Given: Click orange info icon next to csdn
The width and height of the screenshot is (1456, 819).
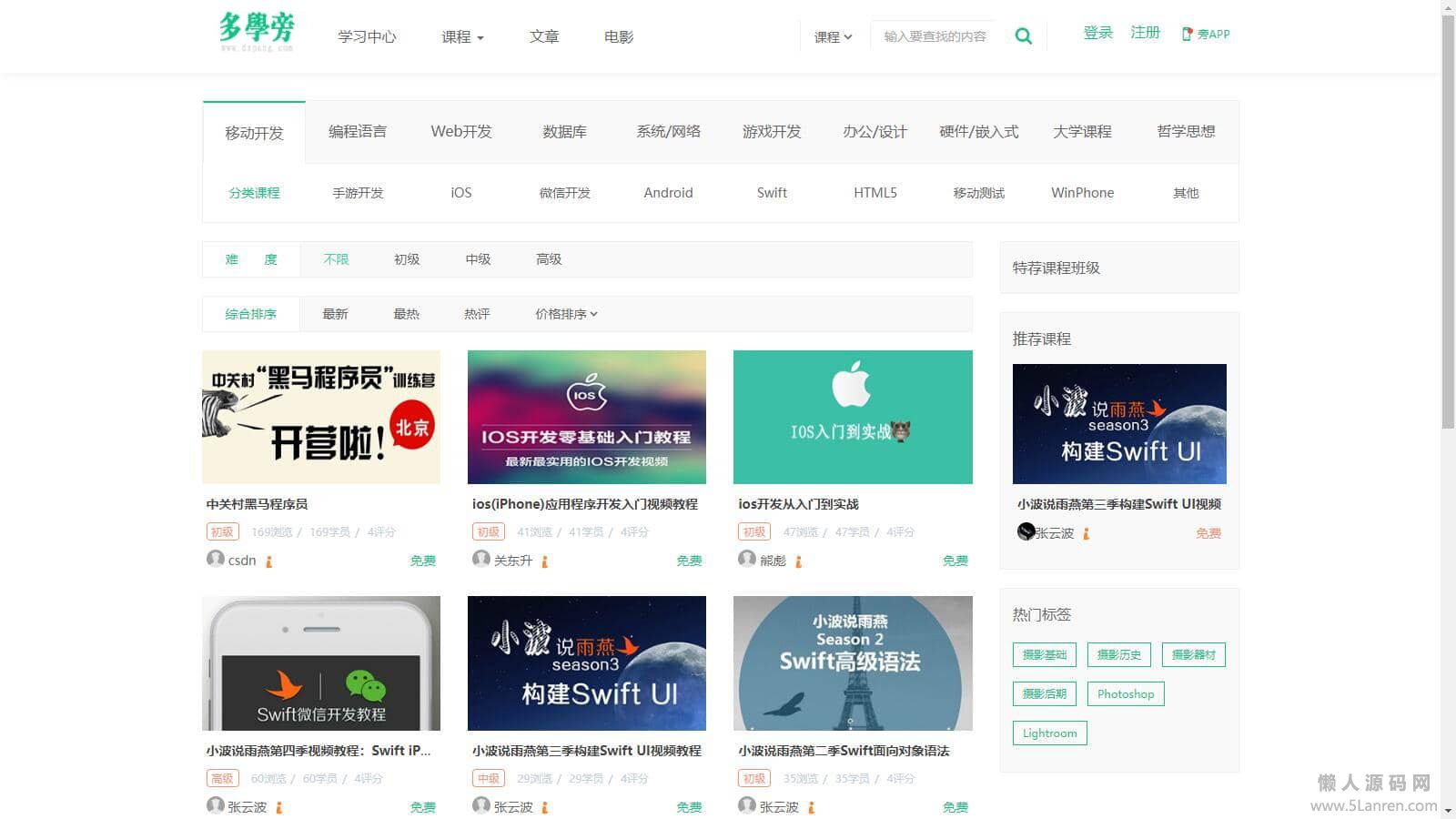Looking at the screenshot, I should [x=269, y=561].
